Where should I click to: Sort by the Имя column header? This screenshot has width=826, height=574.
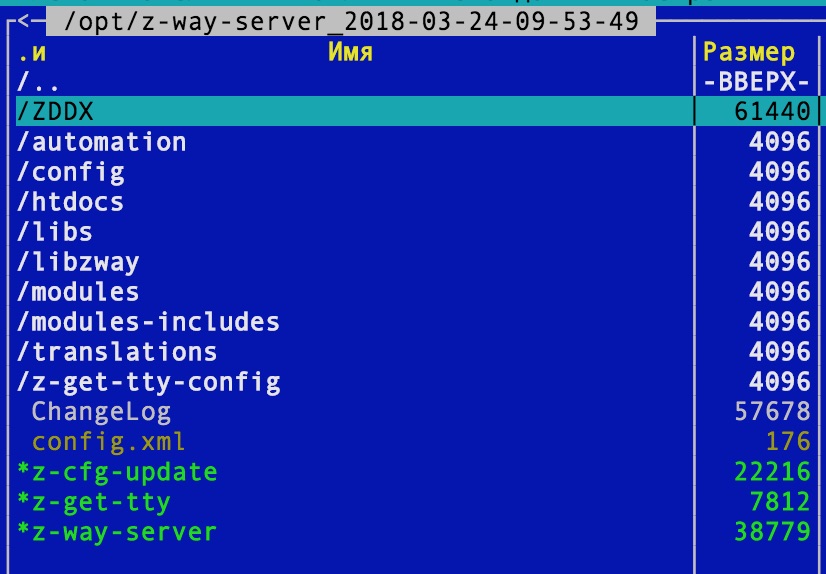coord(350,52)
